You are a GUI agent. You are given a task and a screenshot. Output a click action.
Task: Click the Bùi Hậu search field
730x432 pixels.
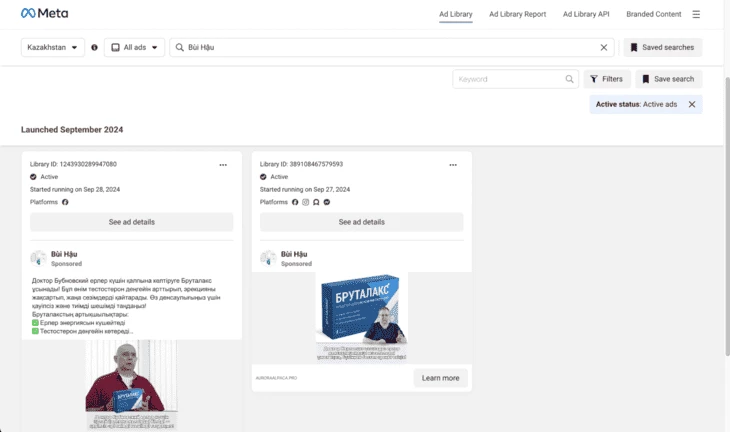392,47
